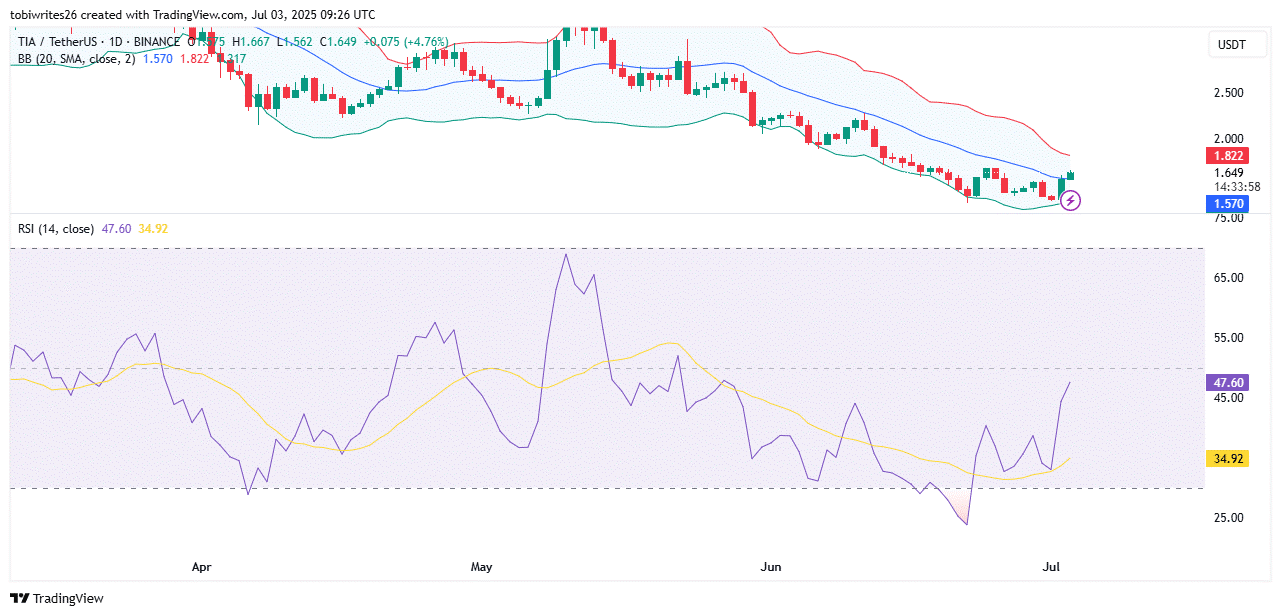Select the RSI (14, close) indicator legend
The width and height of the screenshot is (1281, 616).
56,229
